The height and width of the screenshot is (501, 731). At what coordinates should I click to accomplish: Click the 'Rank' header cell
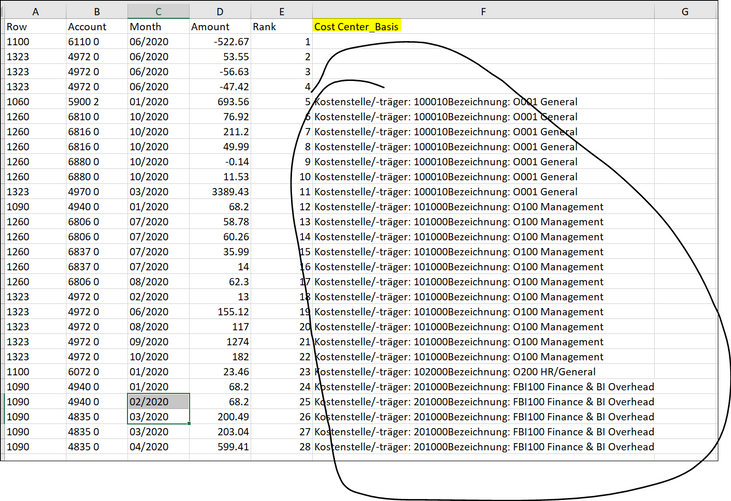282,27
